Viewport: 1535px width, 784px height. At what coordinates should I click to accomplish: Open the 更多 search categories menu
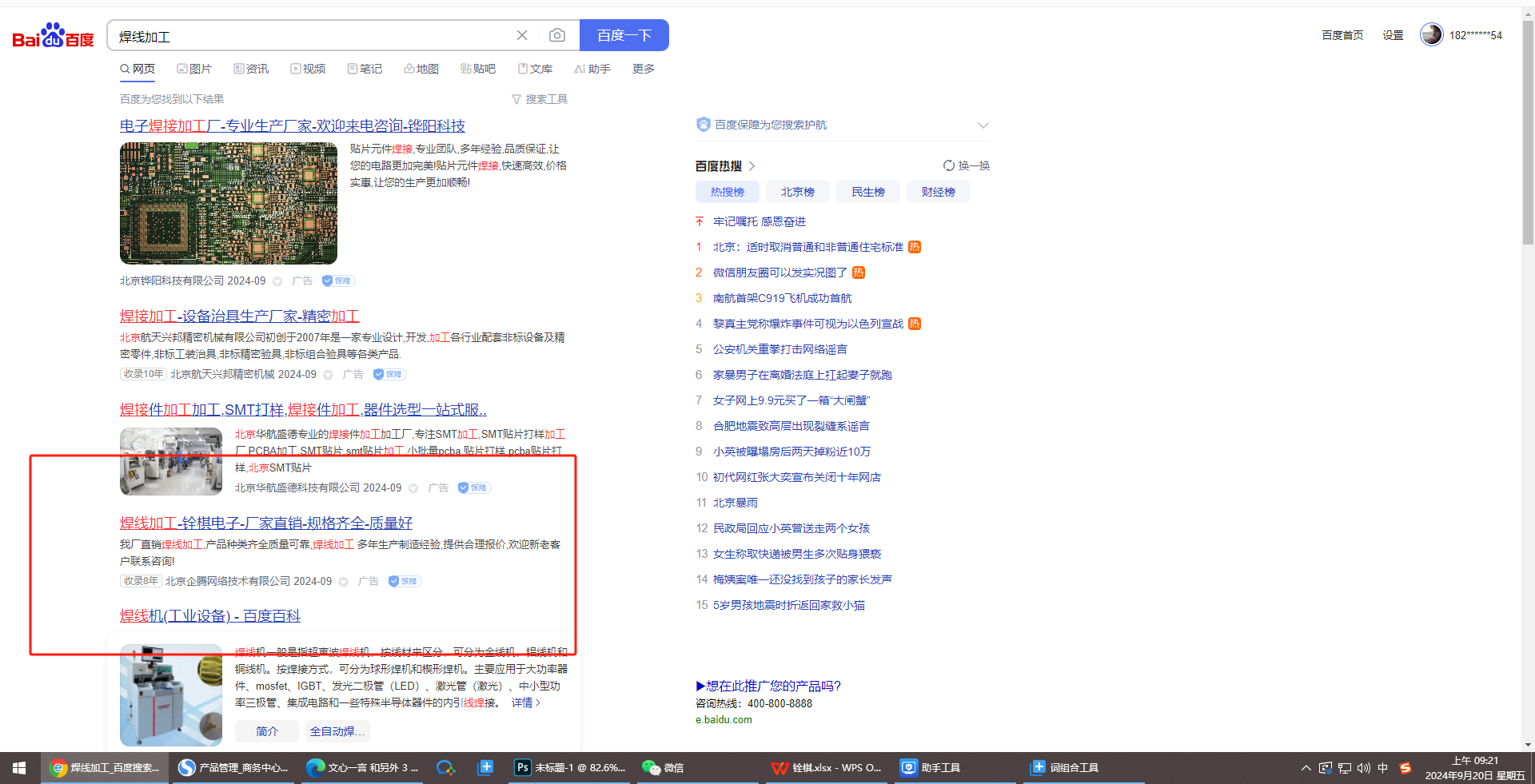pyautogui.click(x=643, y=69)
